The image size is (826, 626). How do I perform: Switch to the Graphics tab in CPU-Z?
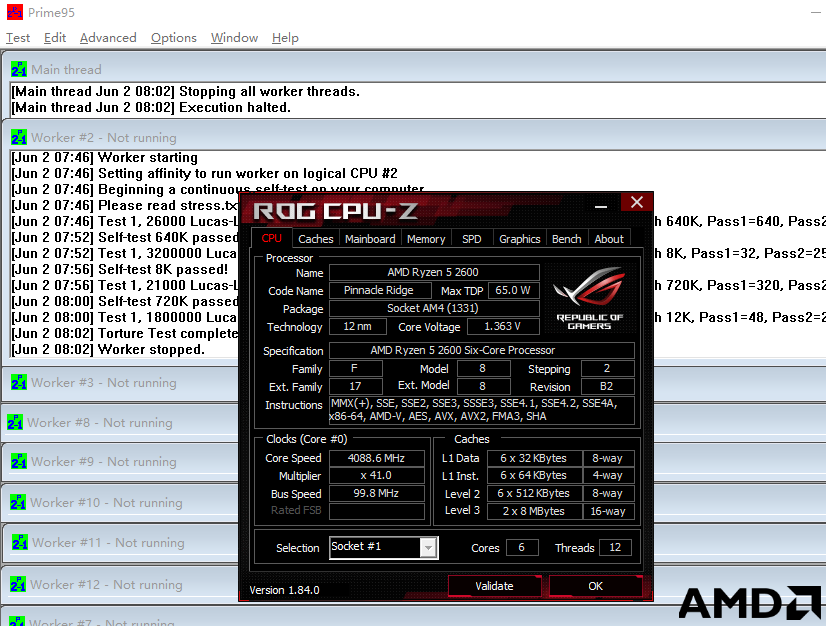(519, 239)
